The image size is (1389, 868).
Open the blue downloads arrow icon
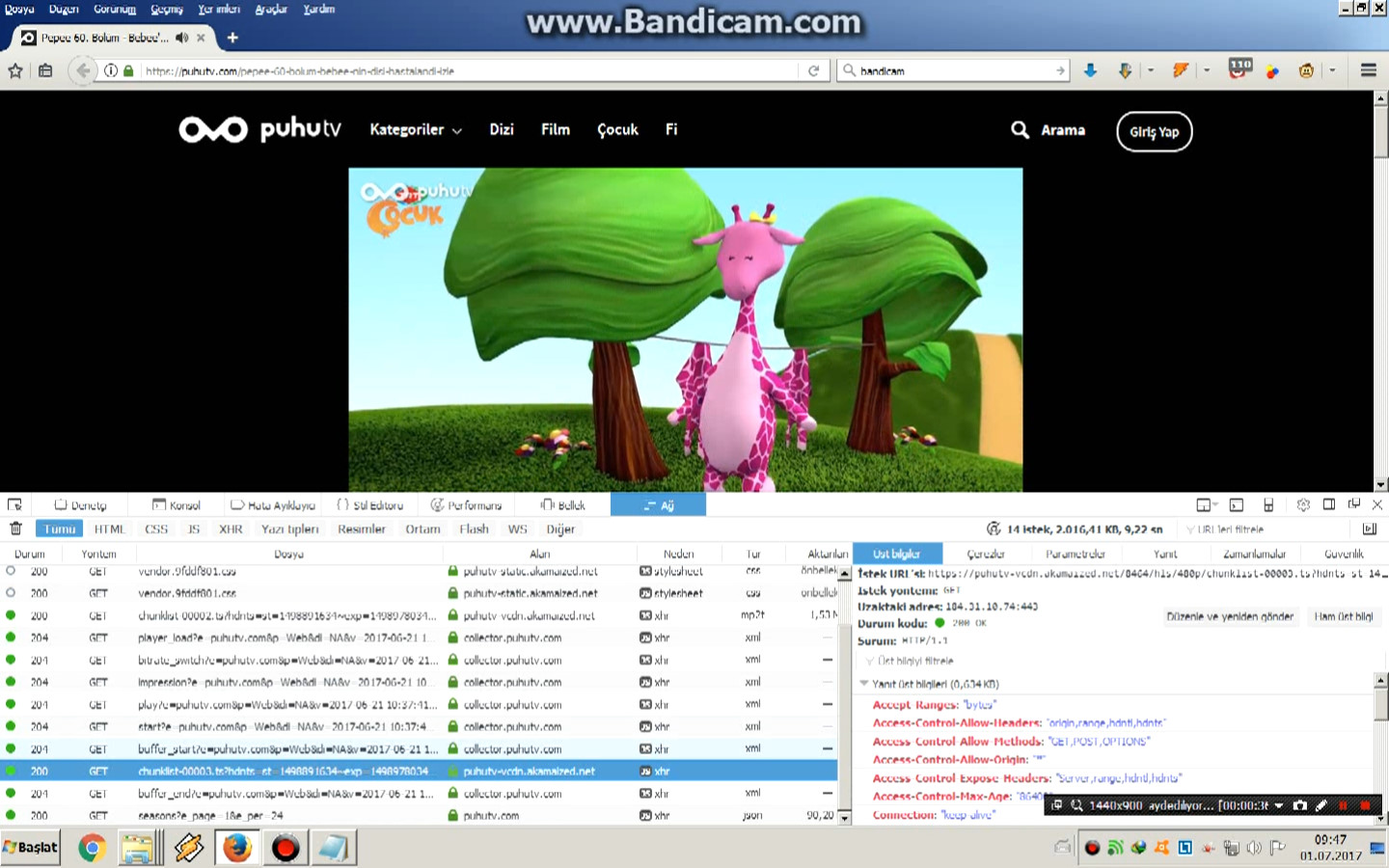1090,70
